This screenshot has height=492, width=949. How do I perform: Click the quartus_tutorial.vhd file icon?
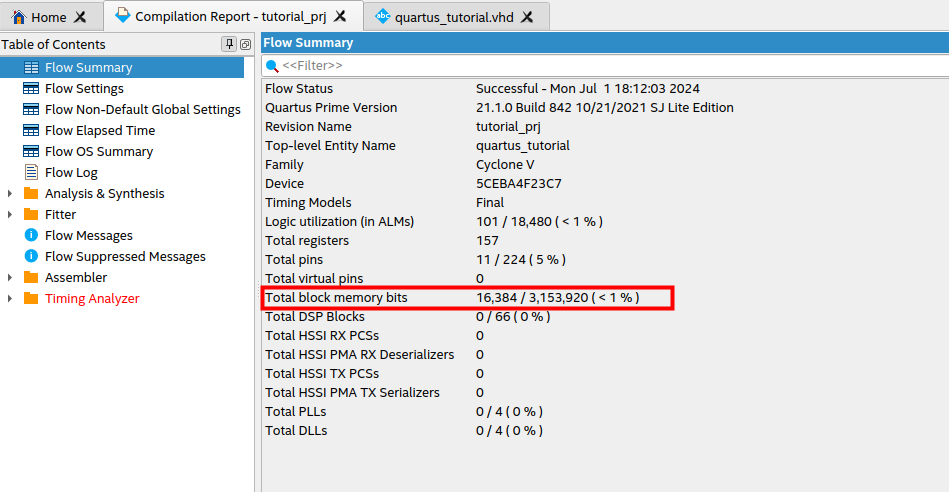coord(383,17)
